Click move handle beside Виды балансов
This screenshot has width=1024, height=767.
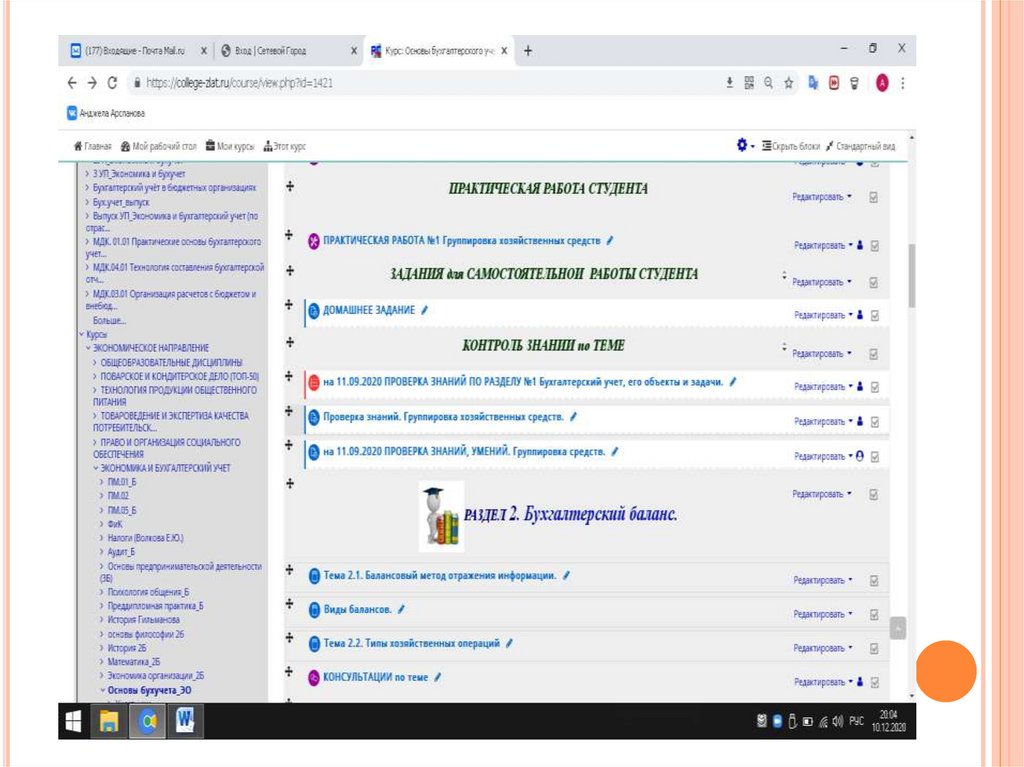pos(289,604)
